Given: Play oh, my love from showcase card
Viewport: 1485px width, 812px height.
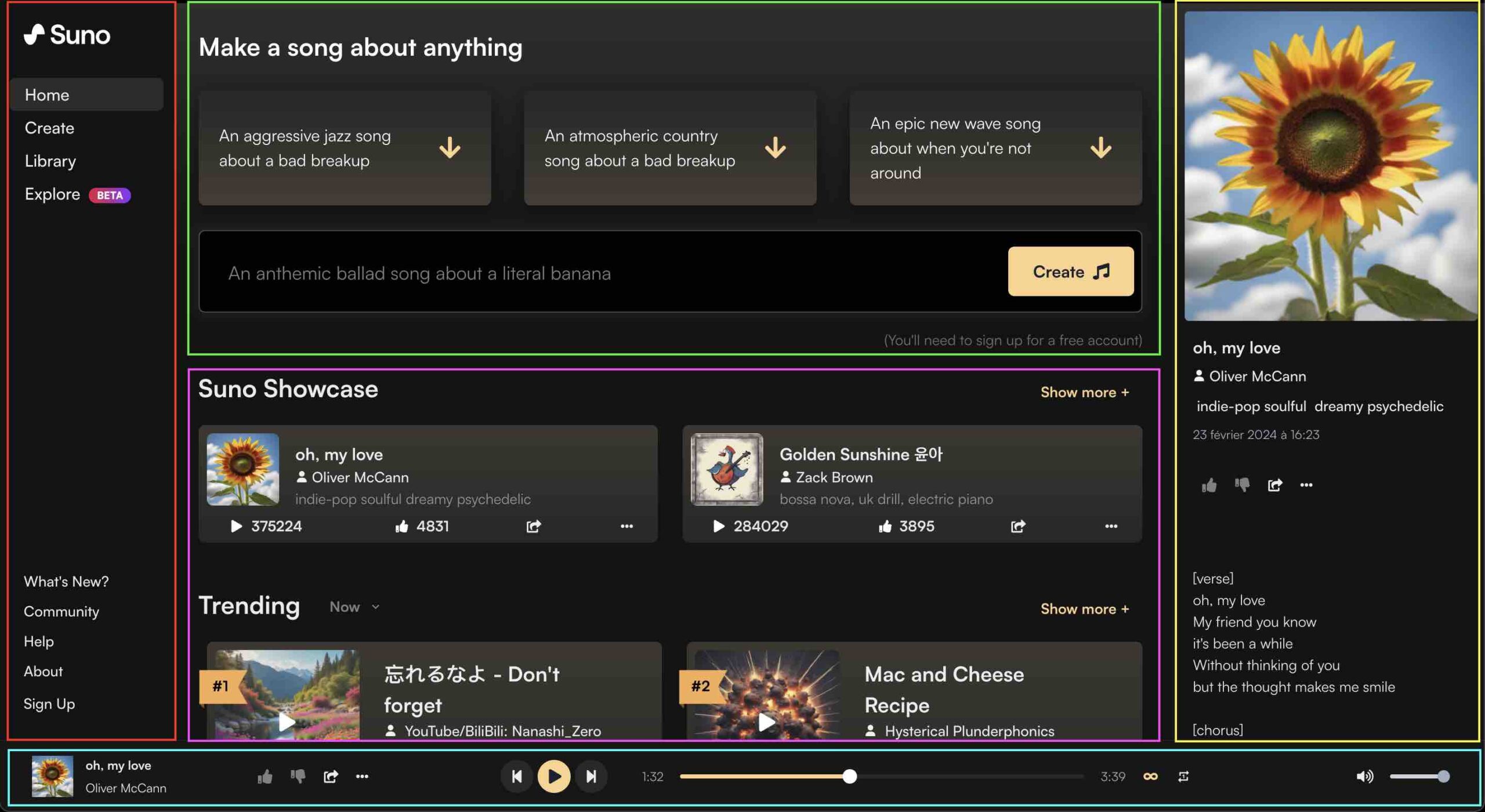Looking at the screenshot, I should pyautogui.click(x=236, y=526).
